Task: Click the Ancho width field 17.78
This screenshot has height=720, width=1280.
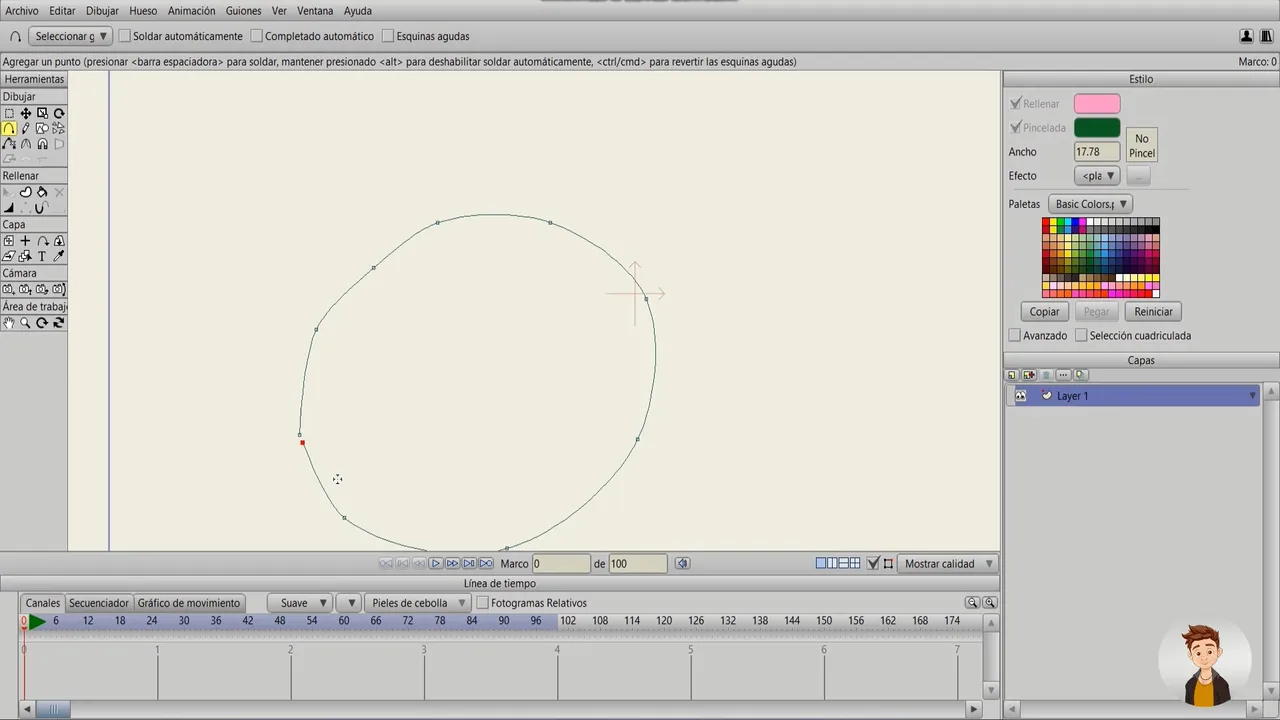Action: 1097,152
